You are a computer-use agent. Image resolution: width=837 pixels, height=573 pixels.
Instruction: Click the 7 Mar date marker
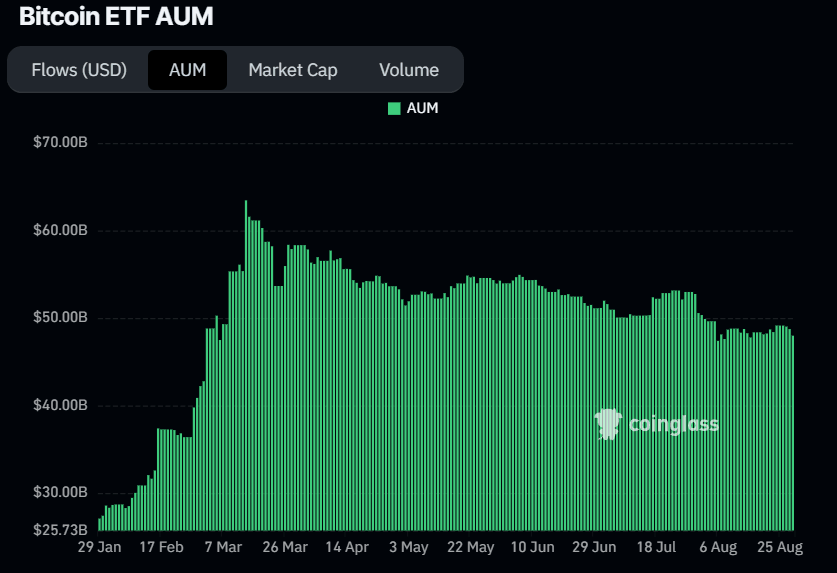[x=222, y=548]
